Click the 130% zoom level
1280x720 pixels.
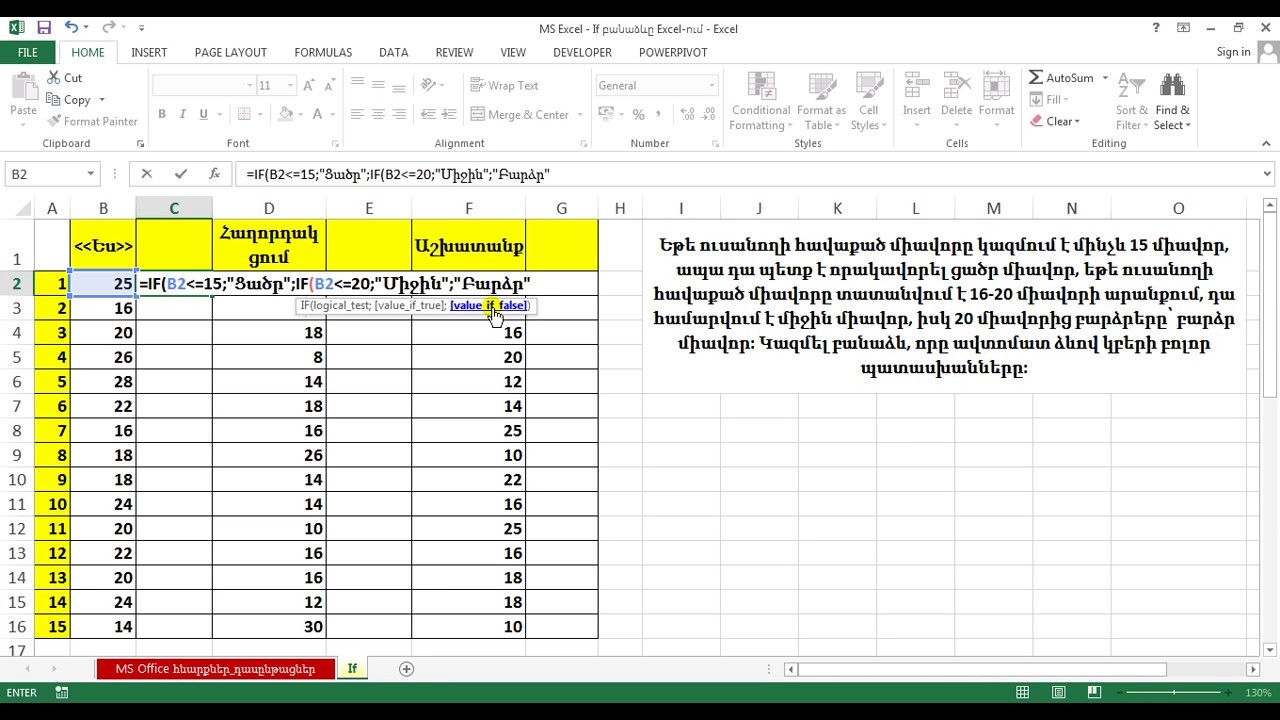(1258, 693)
